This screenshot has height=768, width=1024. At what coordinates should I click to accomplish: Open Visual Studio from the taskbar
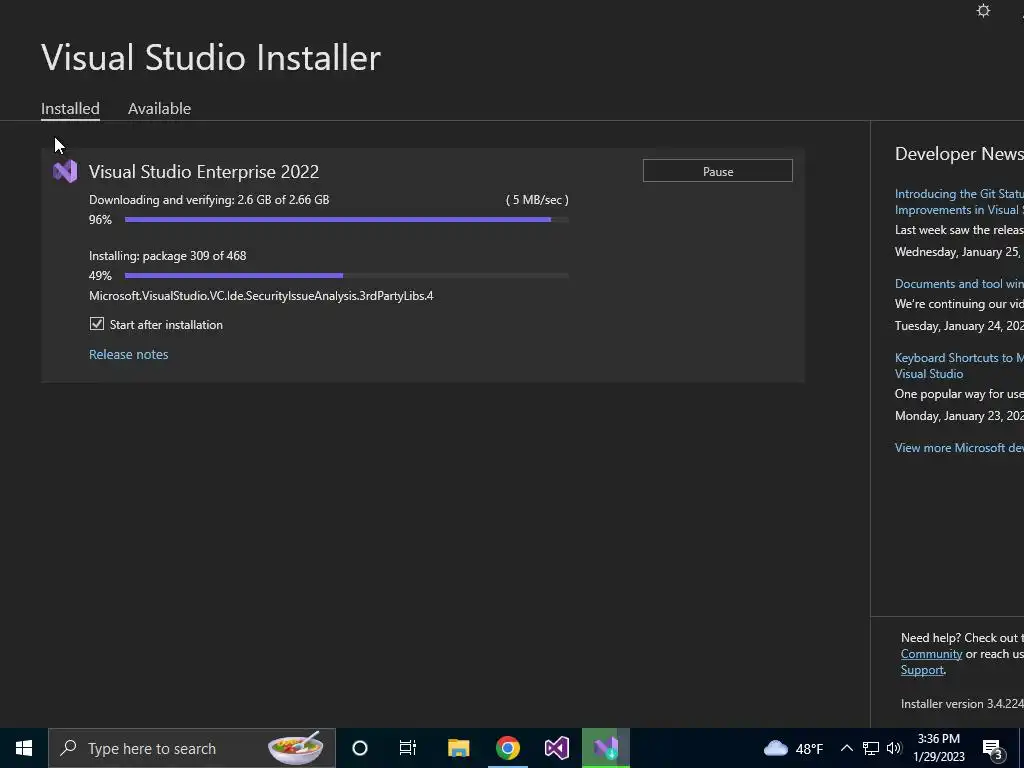click(x=557, y=748)
